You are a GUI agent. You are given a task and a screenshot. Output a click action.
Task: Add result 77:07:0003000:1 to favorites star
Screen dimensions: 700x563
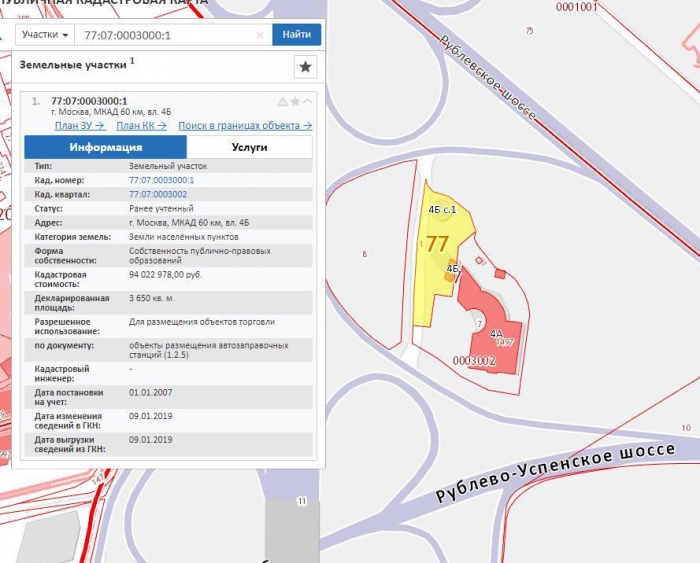coord(295,102)
